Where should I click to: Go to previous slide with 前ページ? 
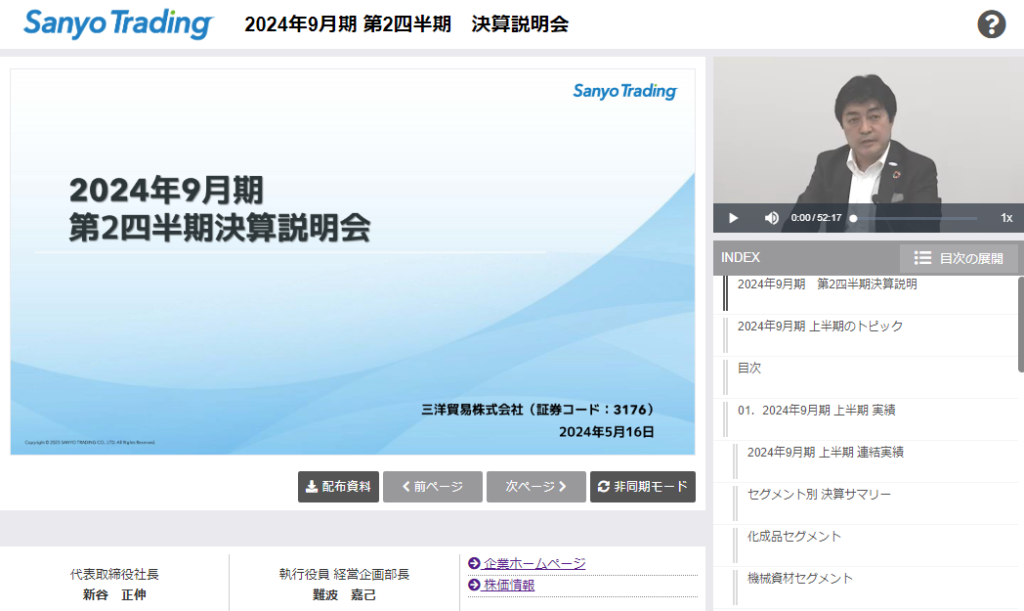[x=432, y=486]
